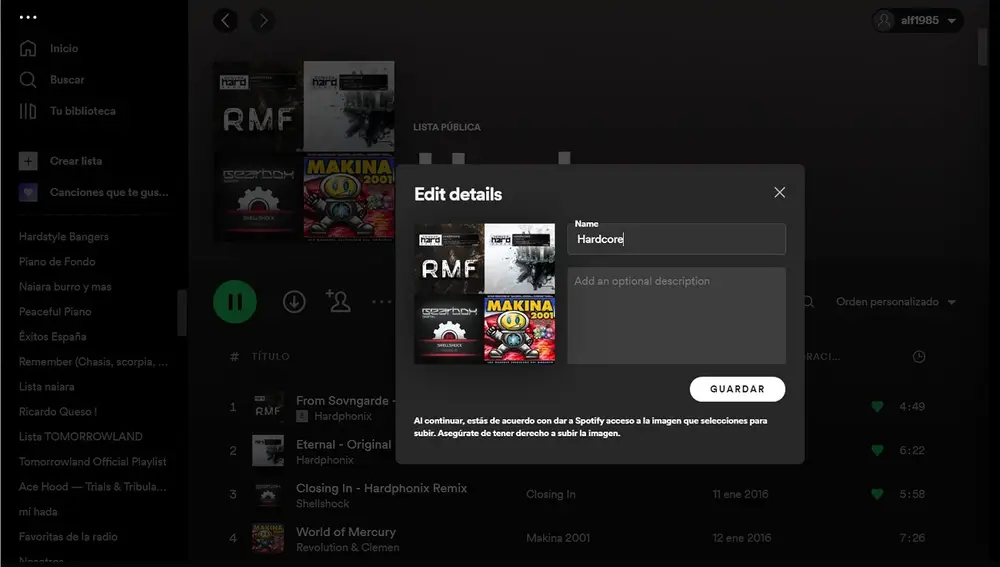Unlike the 4:49 track heart
Screen dimensions: 1000x567
(878, 406)
